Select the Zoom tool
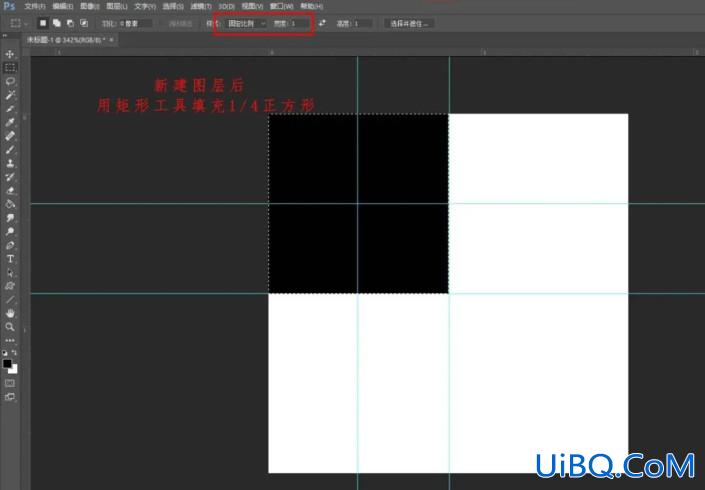This screenshot has height=490, width=705. point(10,327)
